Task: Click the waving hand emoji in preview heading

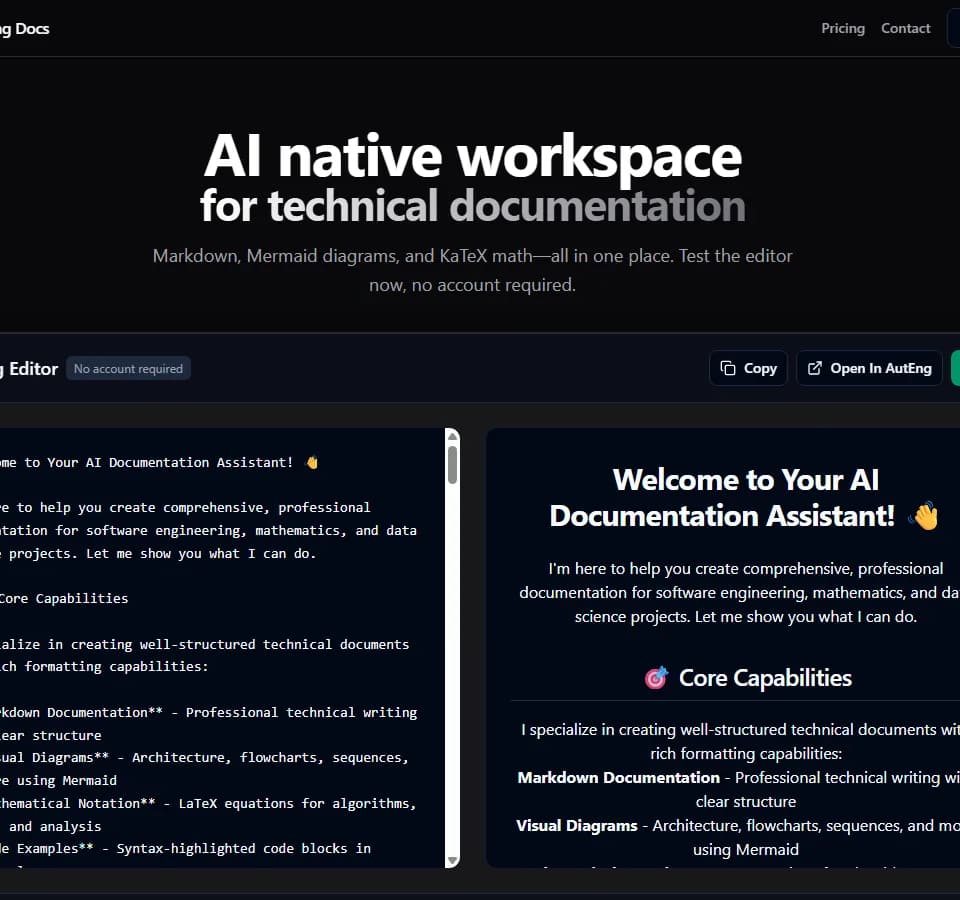Action: pyautogui.click(x=924, y=516)
